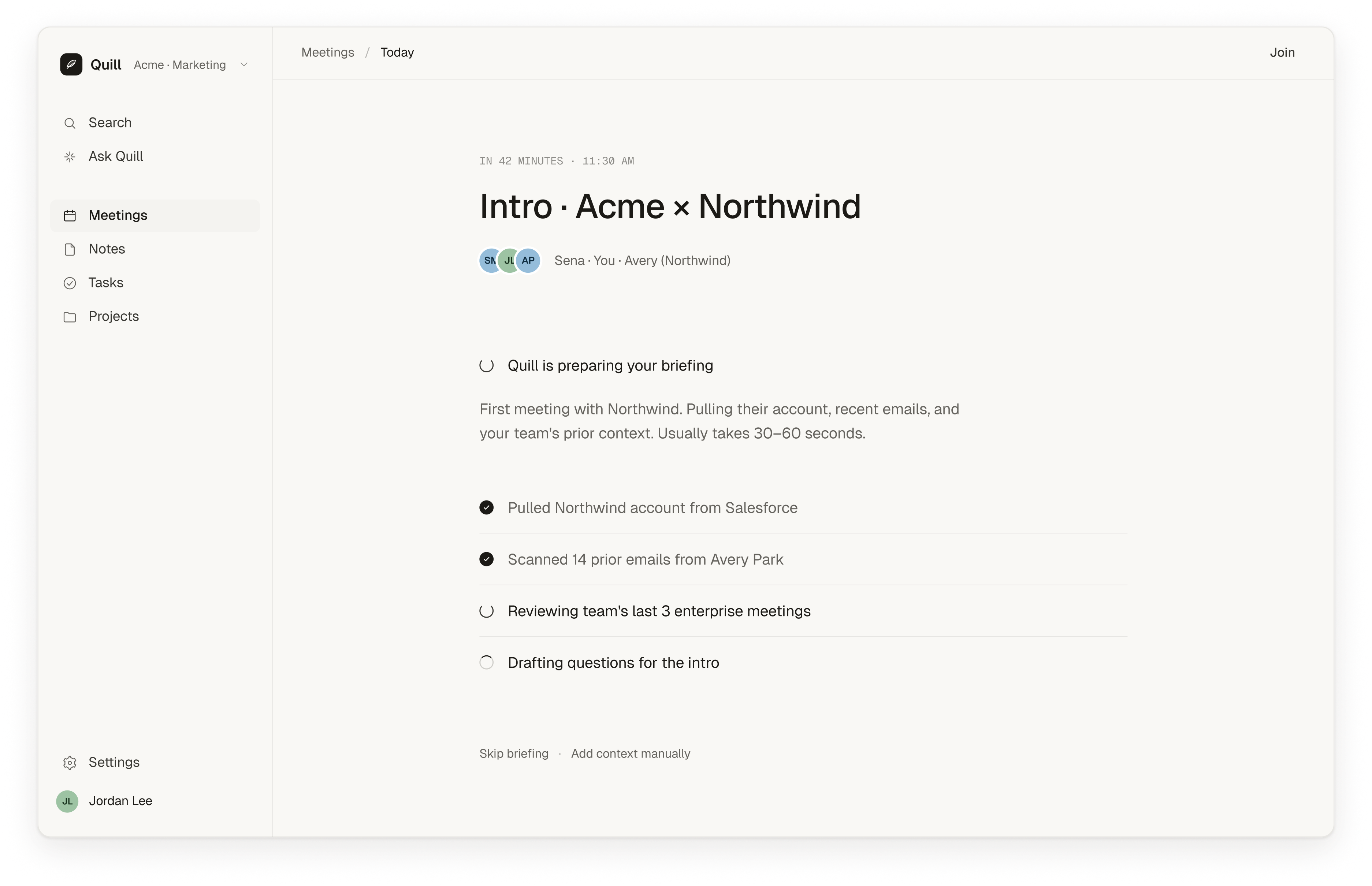The height and width of the screenshot is (886, 1372).
Task: Click the spinner beside Quill is preparing
Action: pos(487,366)
